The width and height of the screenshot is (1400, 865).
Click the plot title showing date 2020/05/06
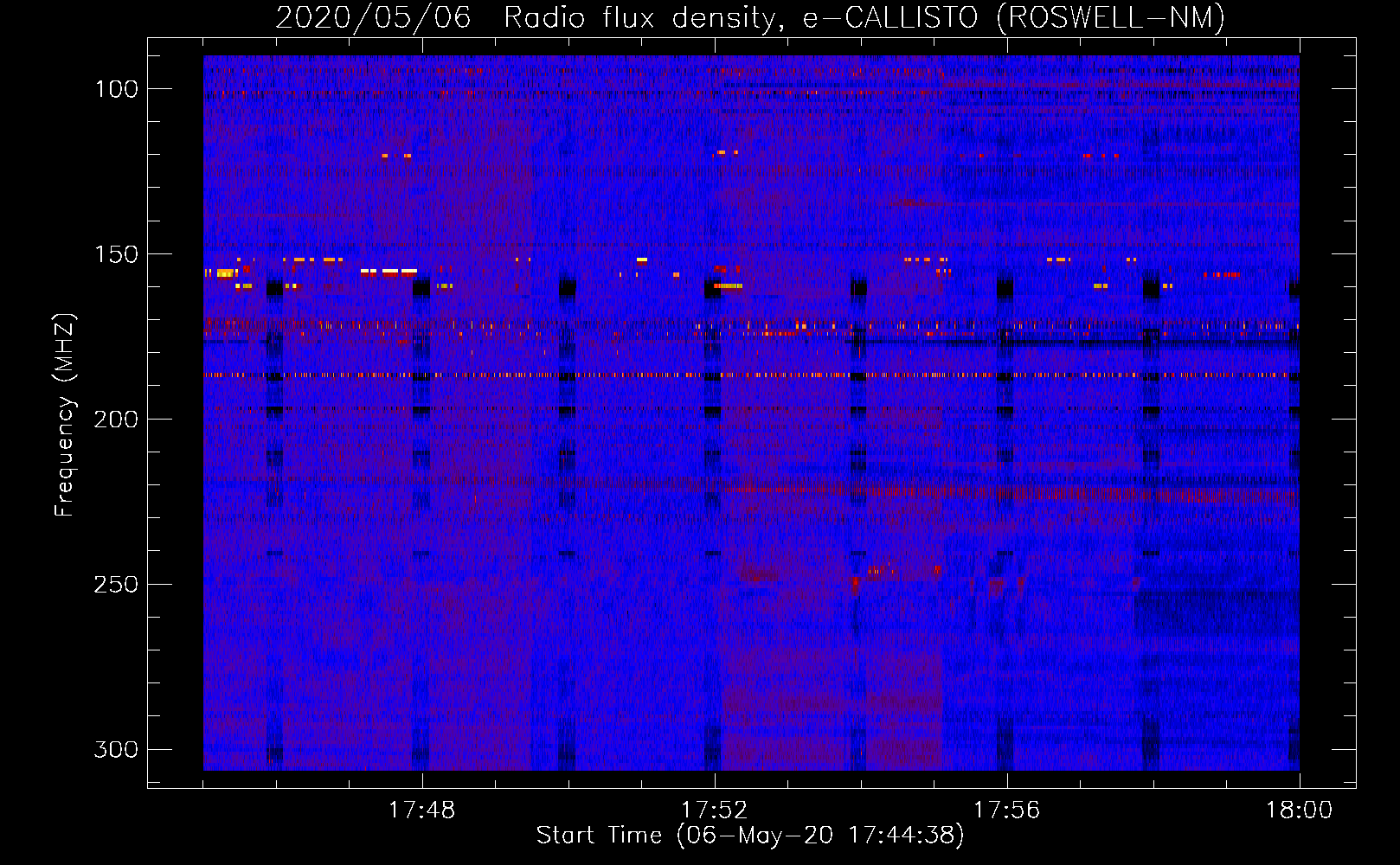750,18
